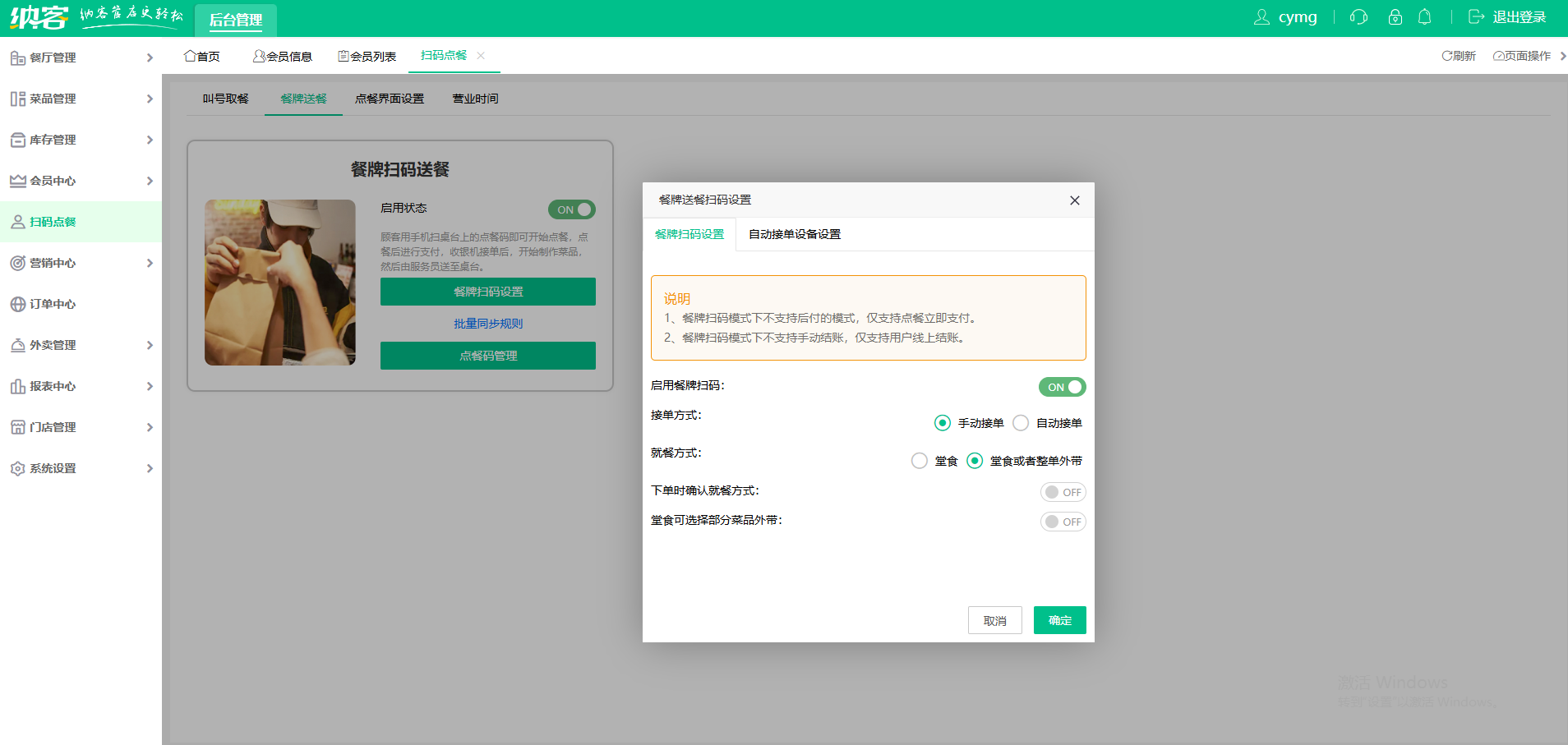
Task: Switch to the 自动接单设备设置 tab
Action: tap(793, 234)
